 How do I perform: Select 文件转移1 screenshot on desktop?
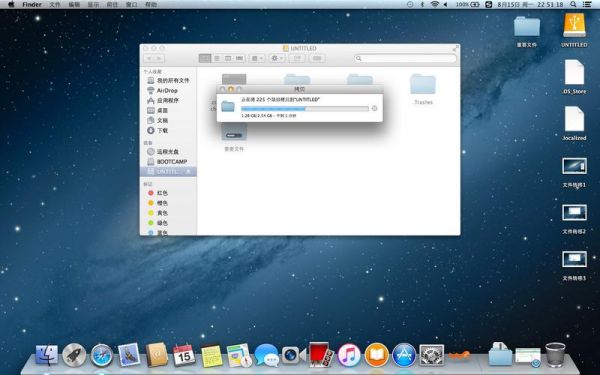(574, 172)
